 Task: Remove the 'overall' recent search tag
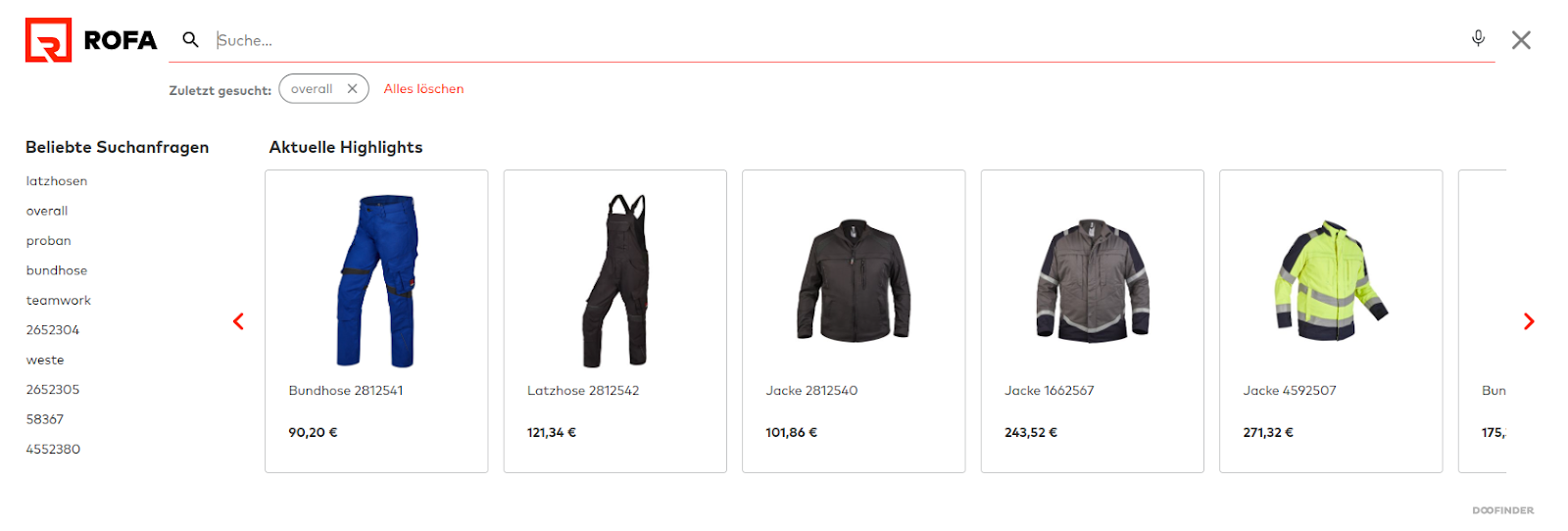[x=352, y=88]
